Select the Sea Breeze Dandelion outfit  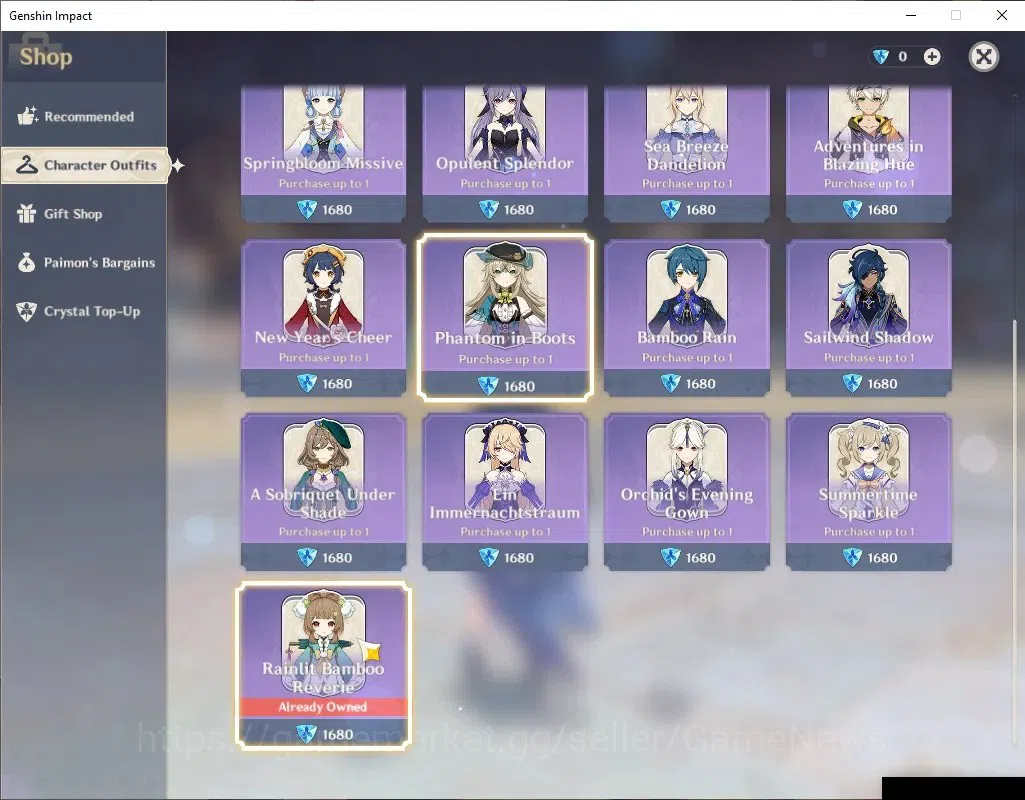click(x=686, y=154)
